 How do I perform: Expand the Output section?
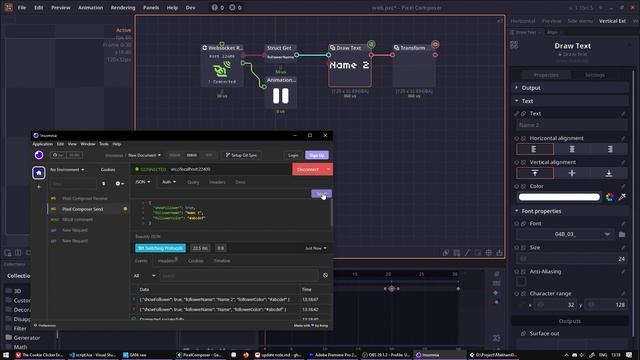coord(570,88)
